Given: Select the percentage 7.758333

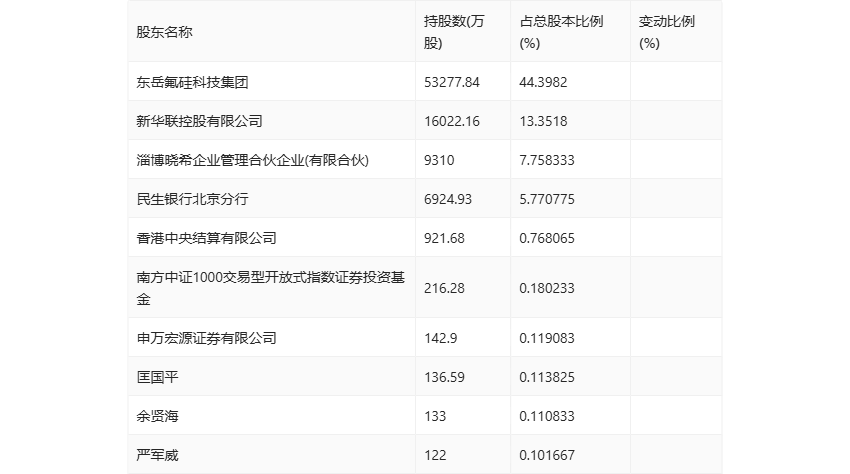Looking at the screenshot, I should coord(547,160).
